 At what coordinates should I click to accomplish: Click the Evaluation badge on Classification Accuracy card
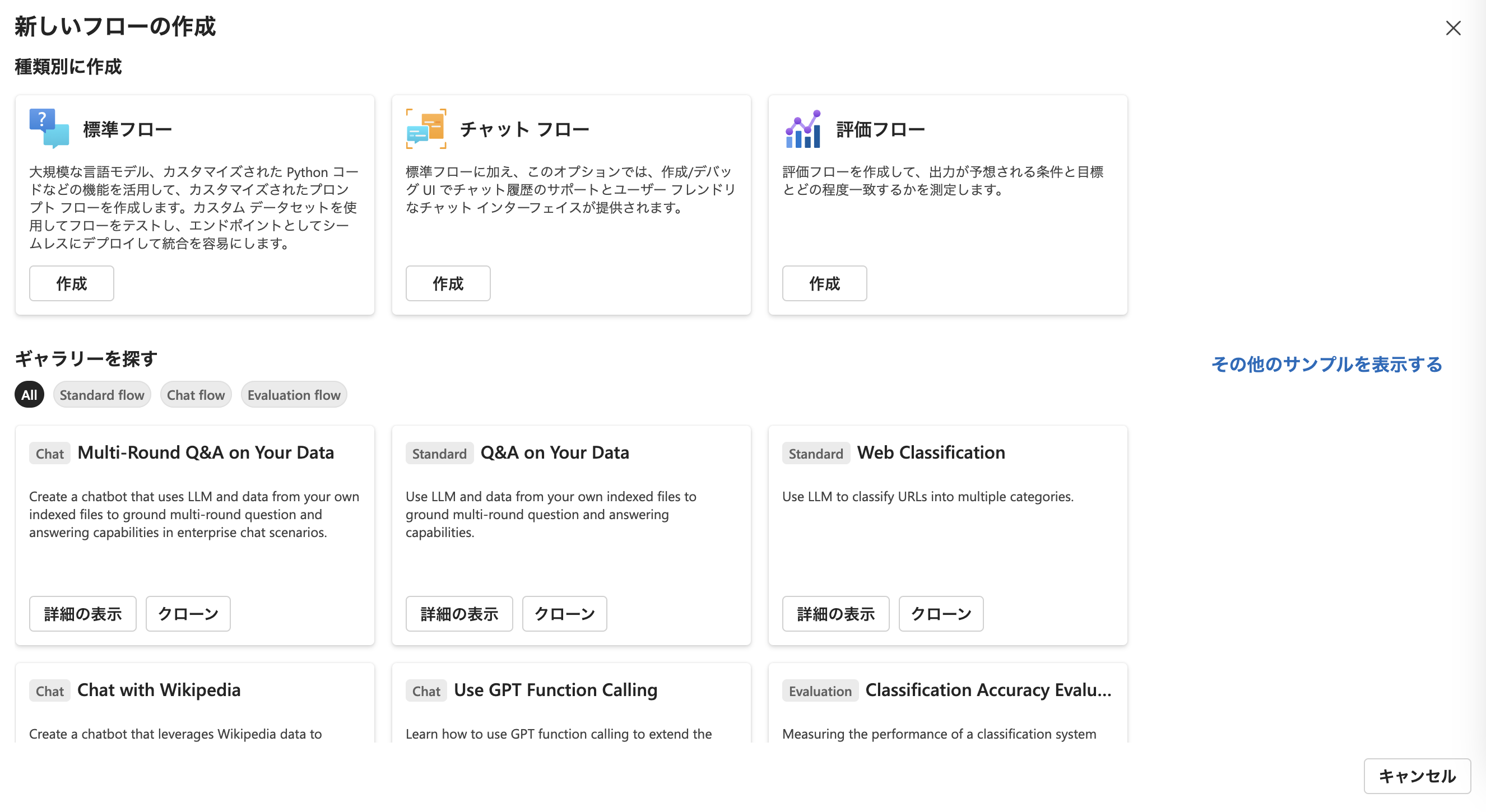tap(819, 690)
